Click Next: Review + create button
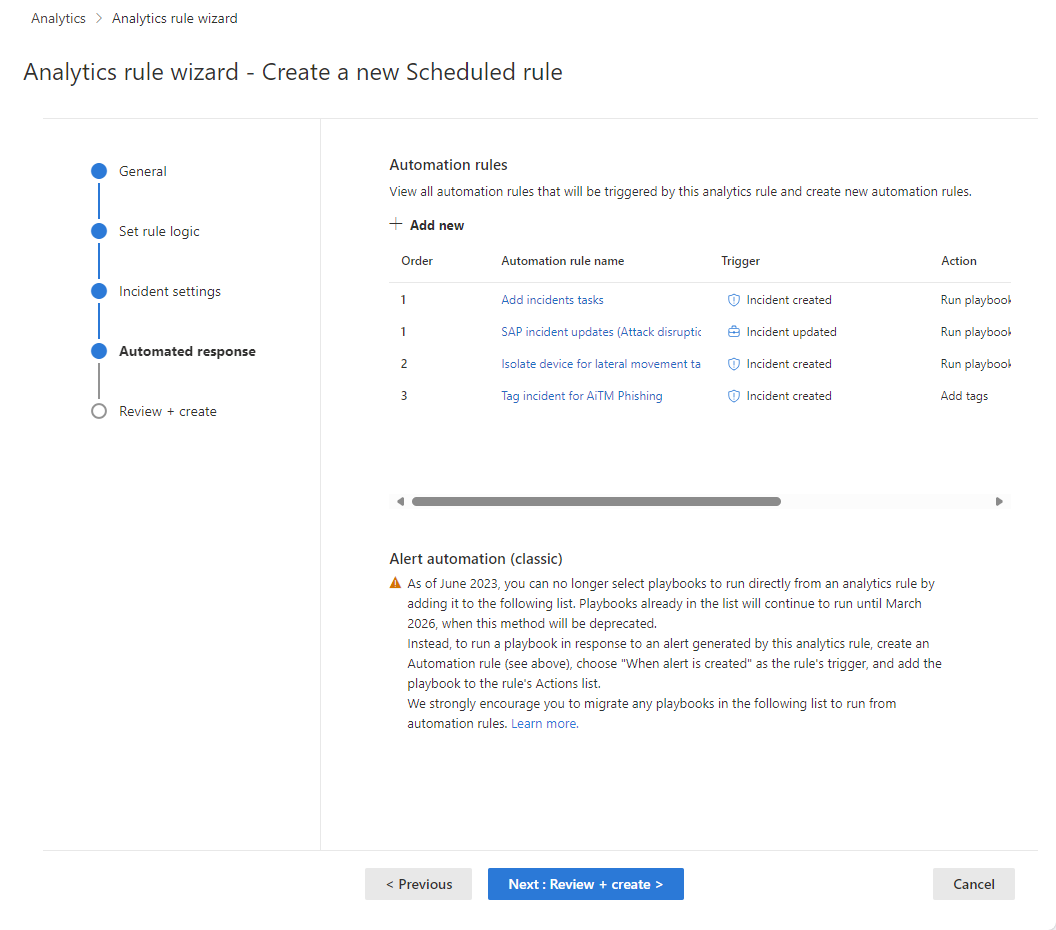 [x=585, y=884]
